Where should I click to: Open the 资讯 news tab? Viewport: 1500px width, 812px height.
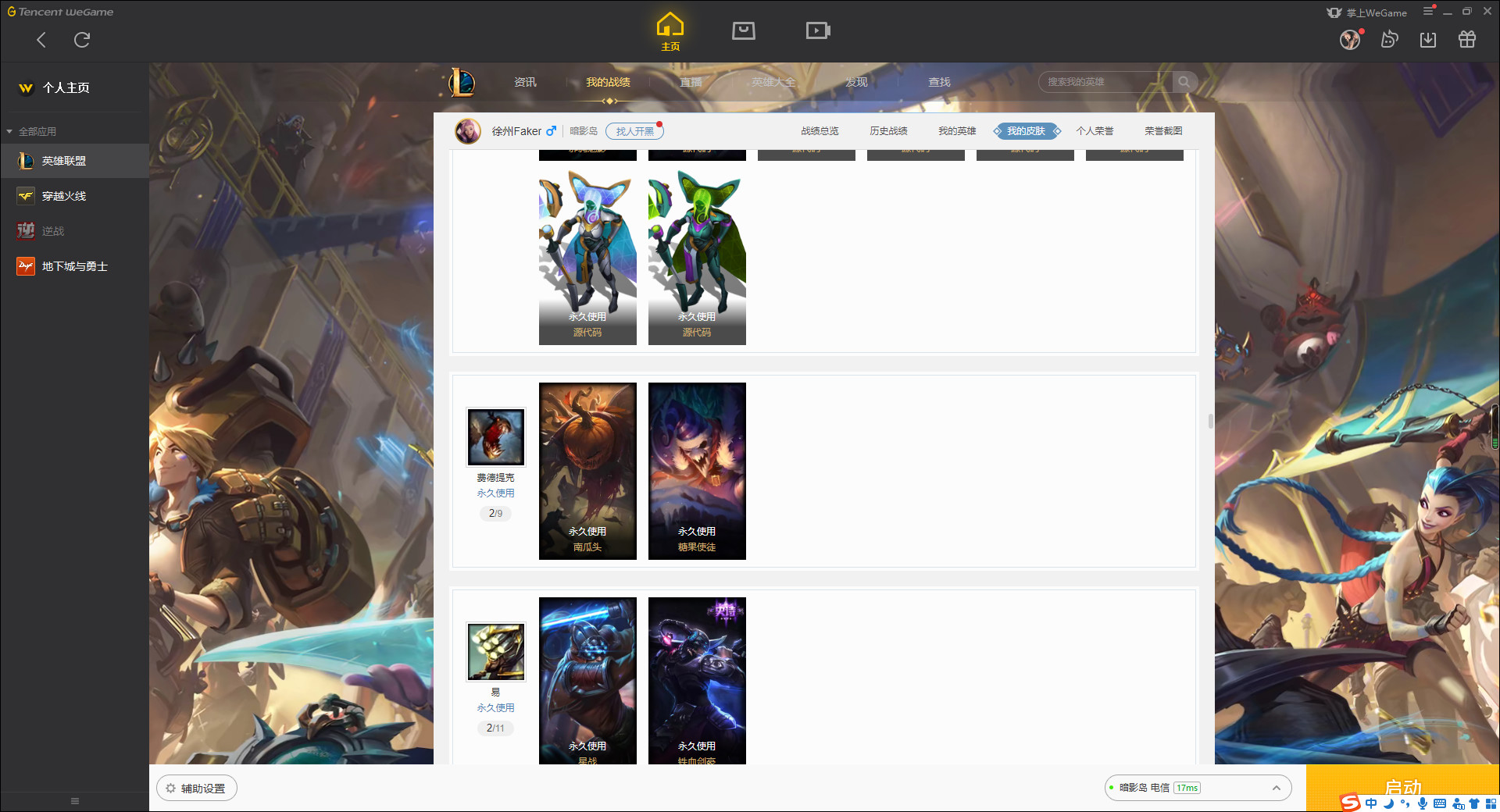coord(525,82)
